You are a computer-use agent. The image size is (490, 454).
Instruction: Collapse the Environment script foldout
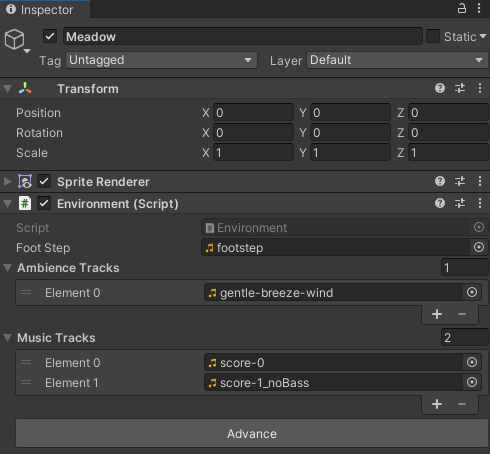[7, 203]
